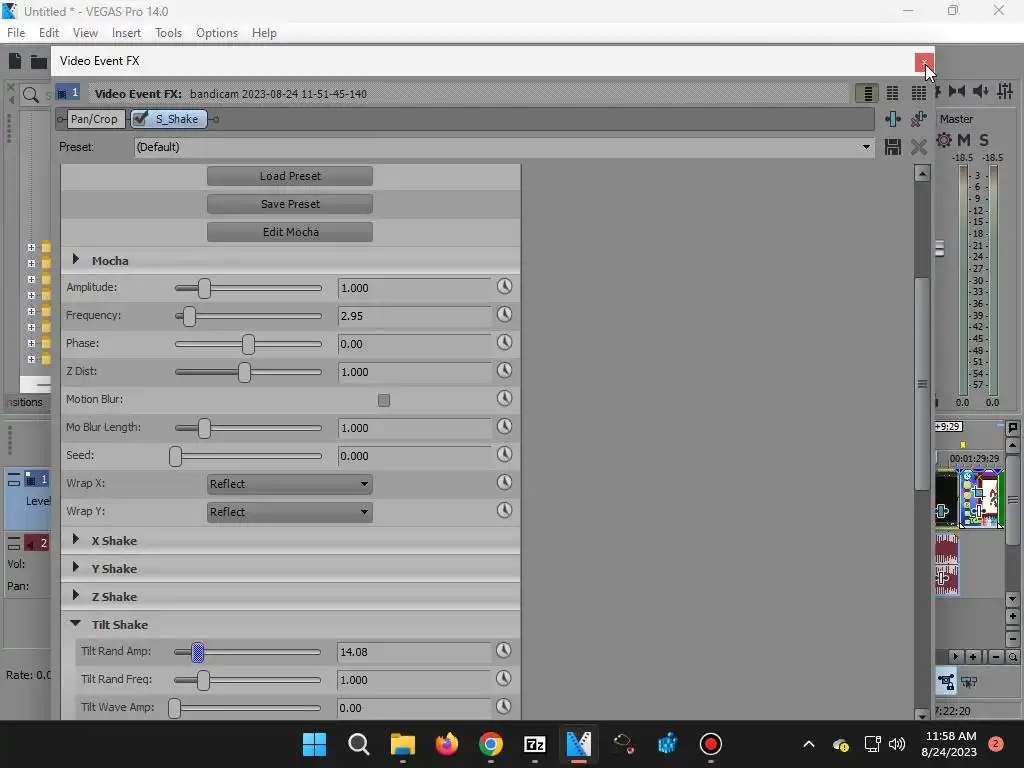Click the search magnifier in left panel
This screenshot has width=1024, height=768.
tap(31, 96)
